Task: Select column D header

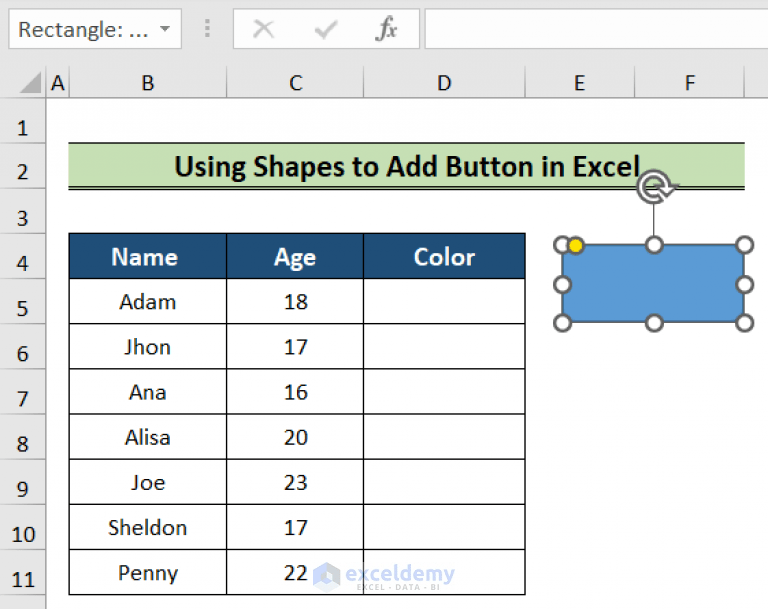Action: (x=444, y=82)
